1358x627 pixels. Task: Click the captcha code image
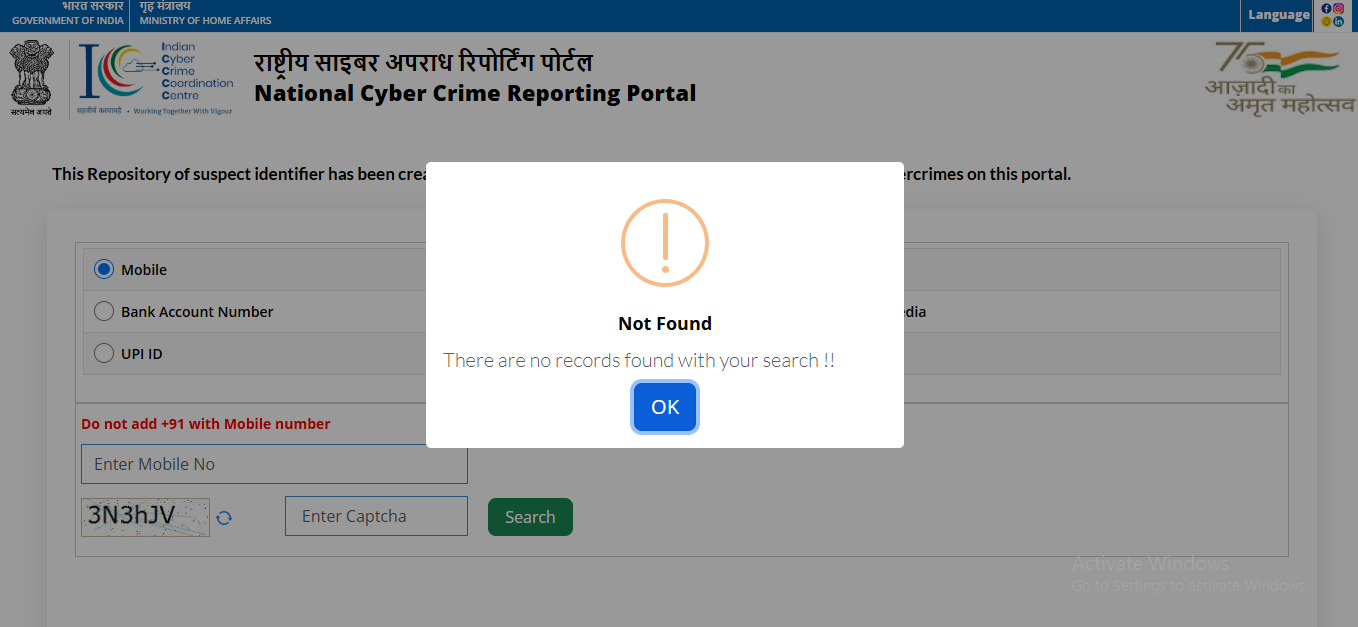click(146, 517)
